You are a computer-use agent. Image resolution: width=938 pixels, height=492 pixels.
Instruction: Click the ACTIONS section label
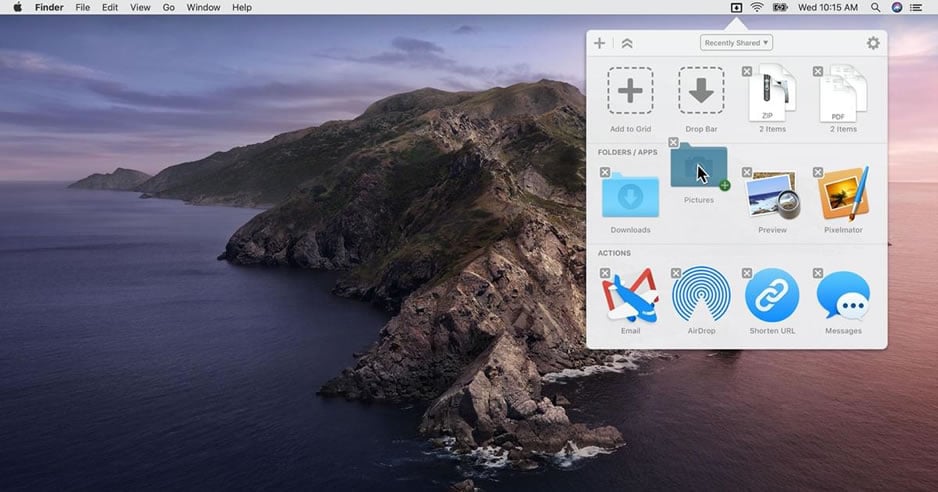coord(614,253)
